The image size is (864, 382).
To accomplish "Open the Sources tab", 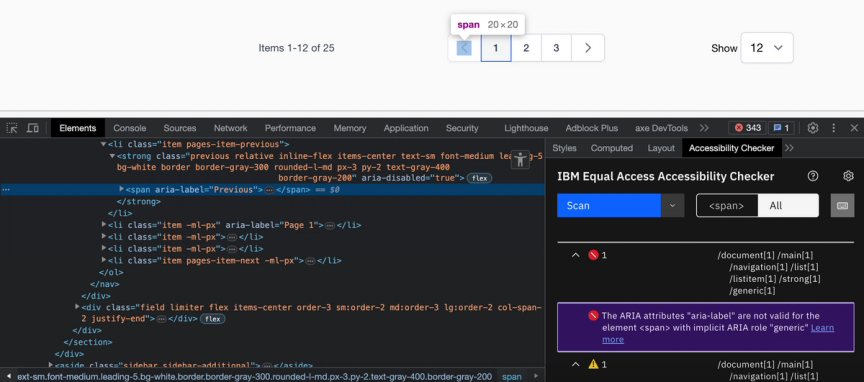I will tap(180, 128).
